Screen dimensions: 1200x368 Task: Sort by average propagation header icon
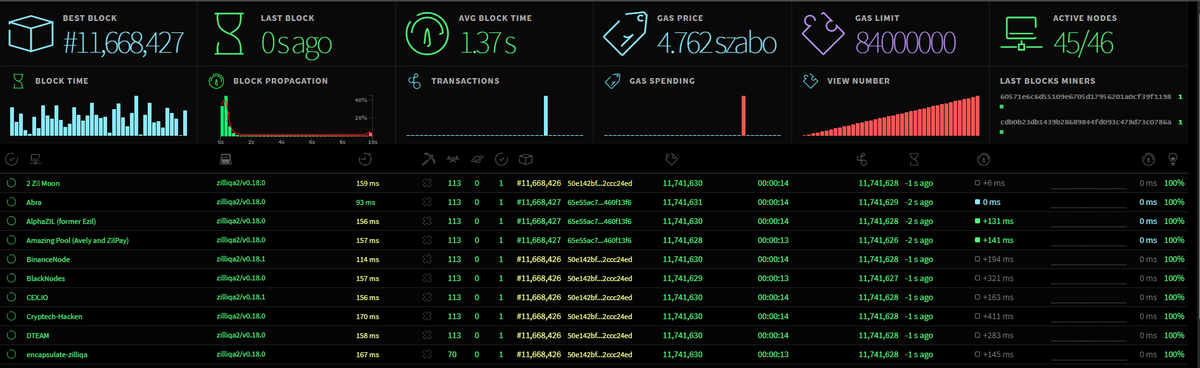click(x=1148, y=158)
